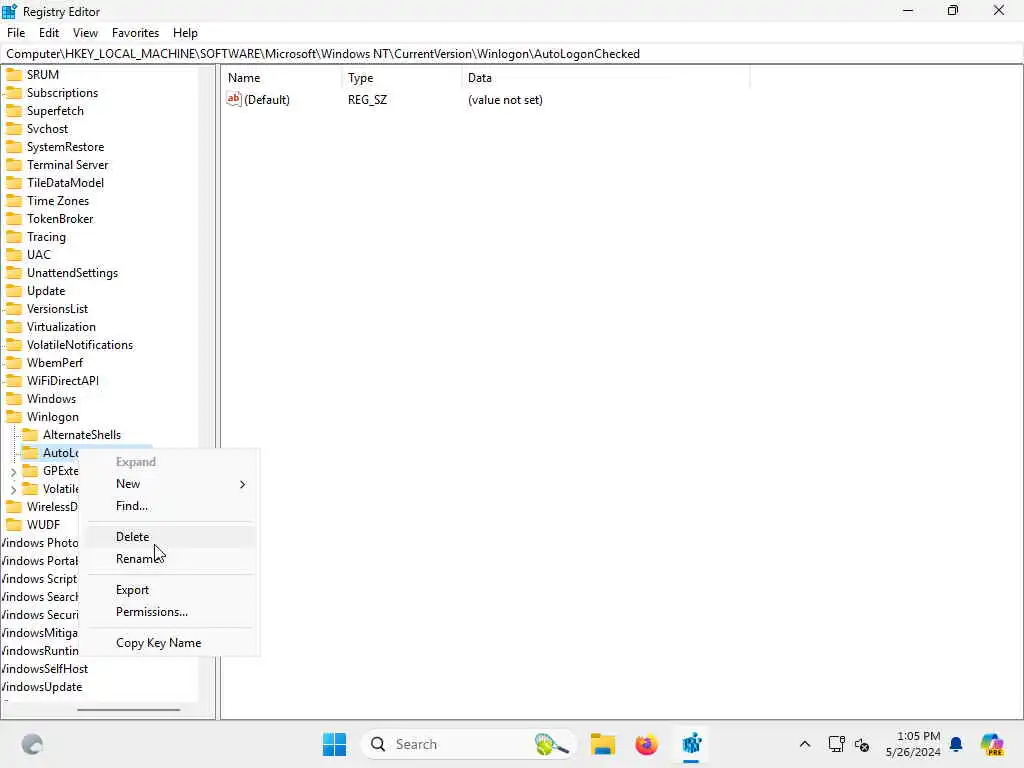Select the Update key in tree
Screen dimensions: 1024x768
(46, 291)
